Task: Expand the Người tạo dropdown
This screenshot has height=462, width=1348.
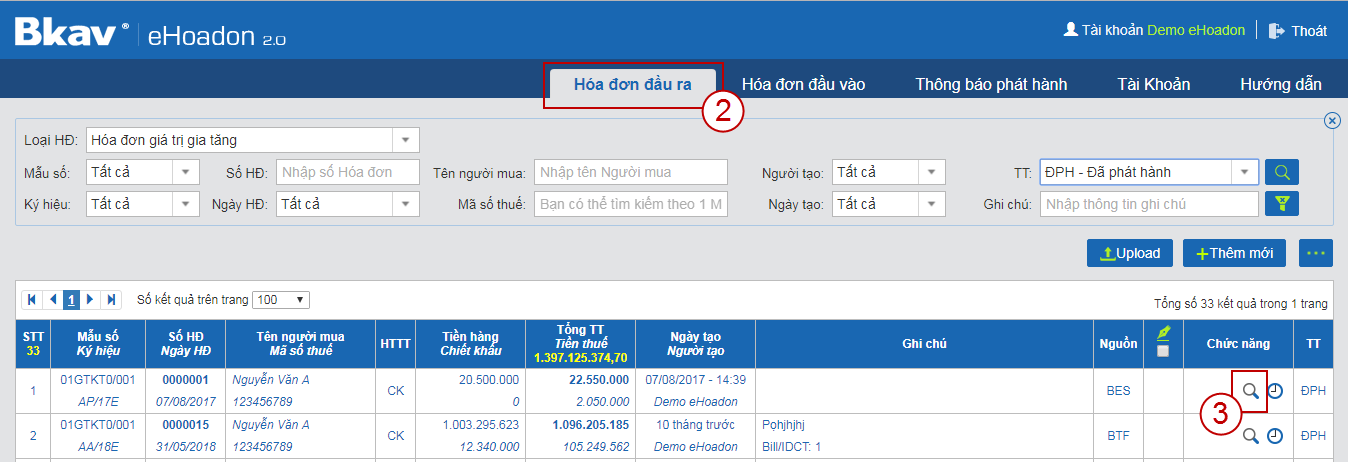Action: click(931, 172)
